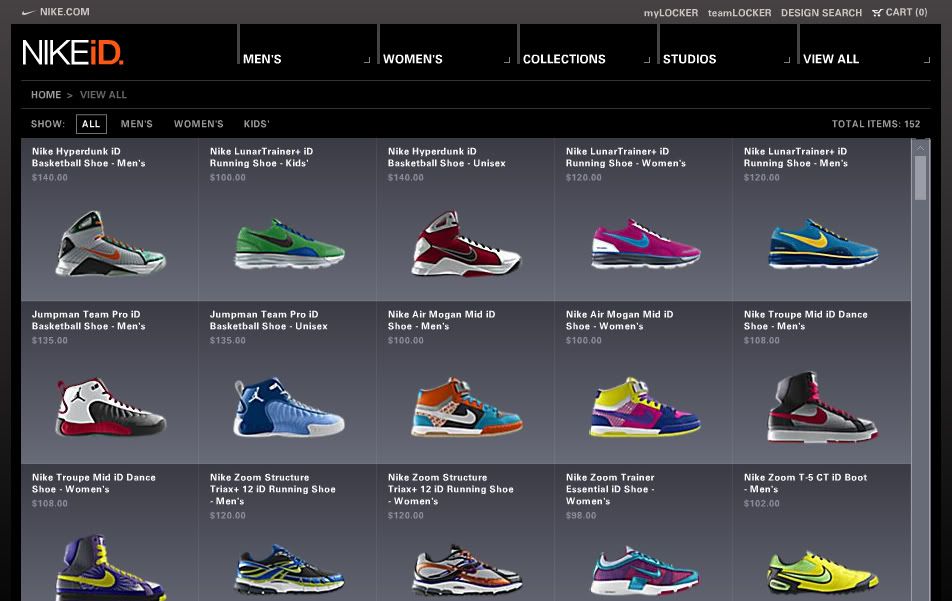Open the shopping cart icon
Viewport: 952px width, 601px height.
pos(877,13)
